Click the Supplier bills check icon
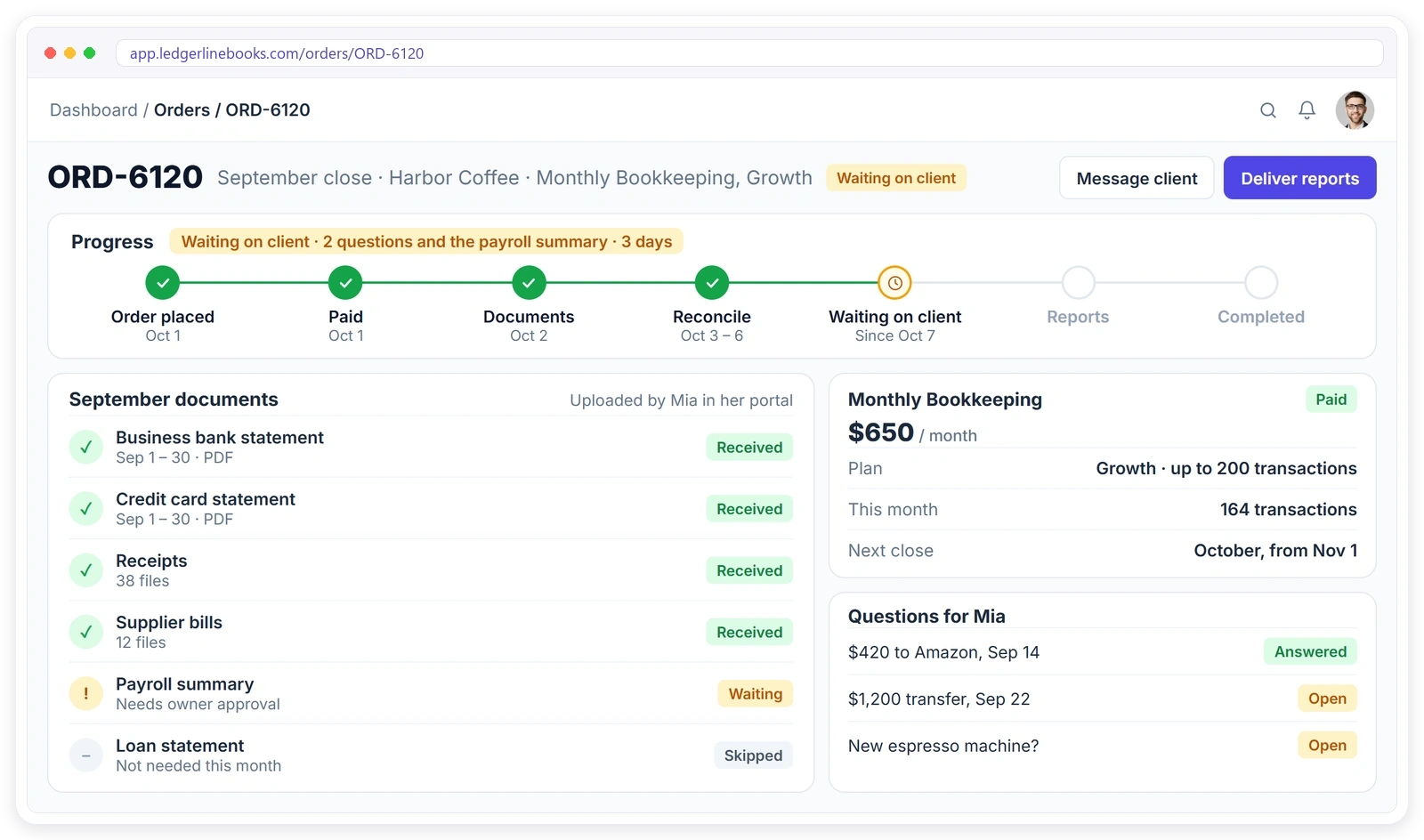 click(86, 633)
